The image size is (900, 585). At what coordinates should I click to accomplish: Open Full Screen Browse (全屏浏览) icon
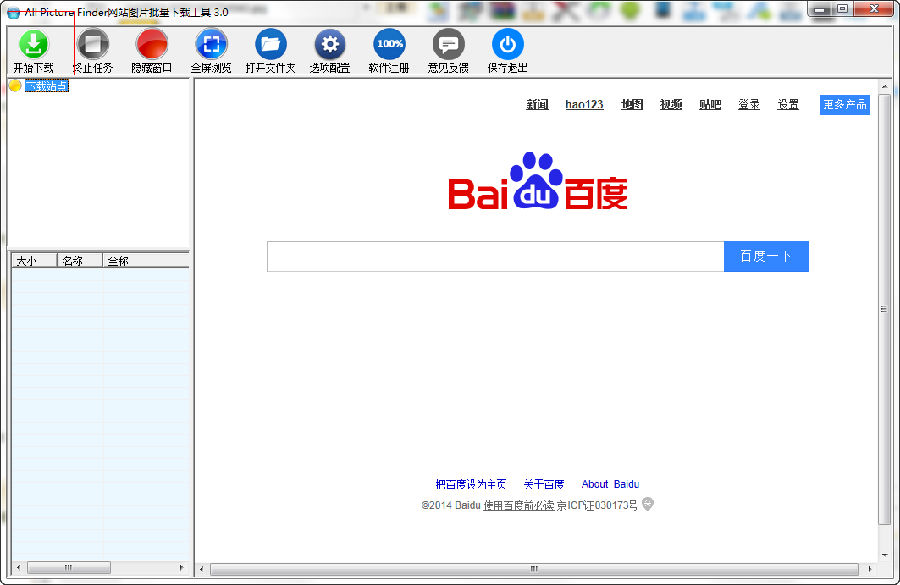[211, 44]
